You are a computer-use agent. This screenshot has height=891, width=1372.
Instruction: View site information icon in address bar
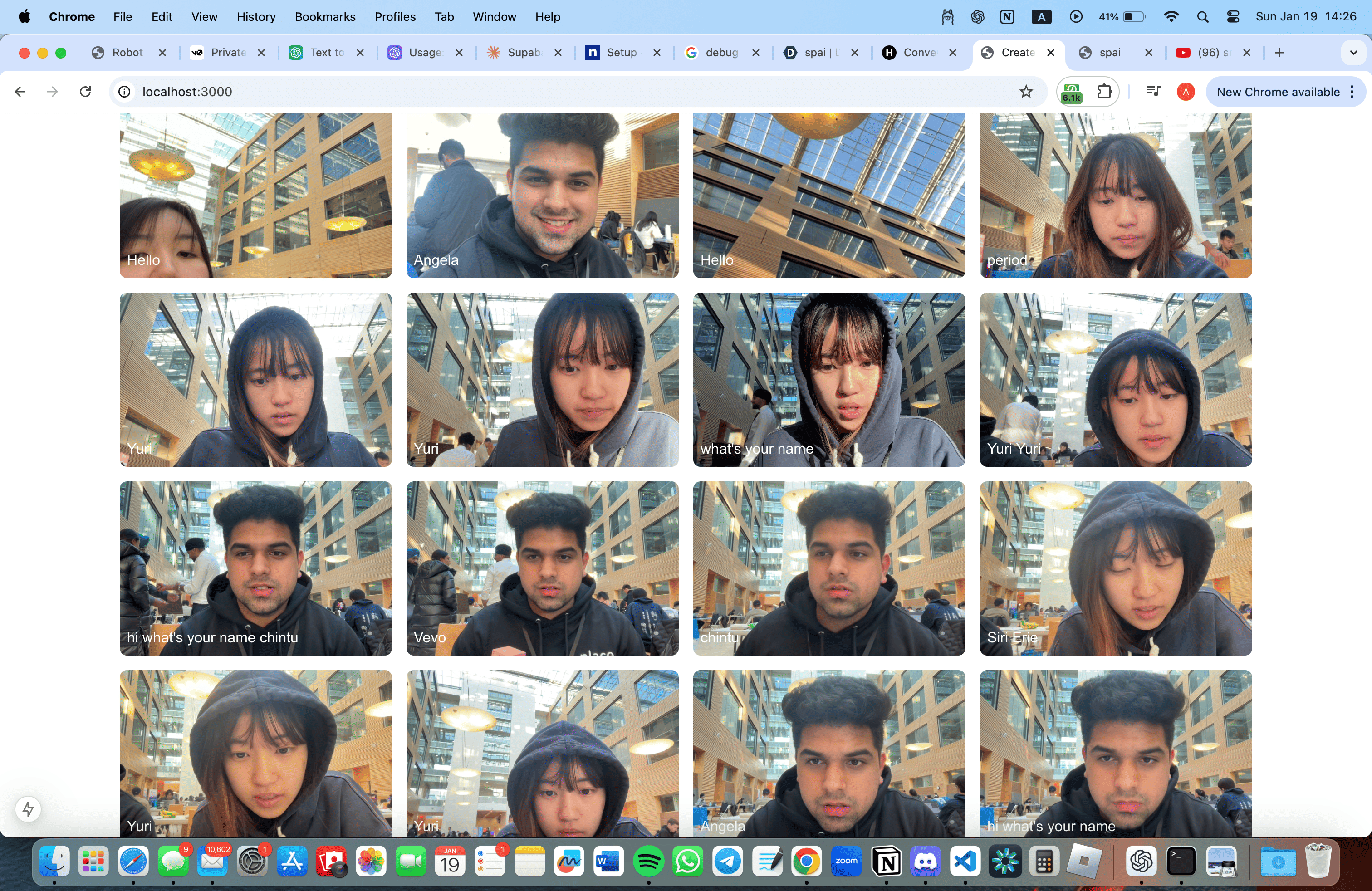click(124, 92)
